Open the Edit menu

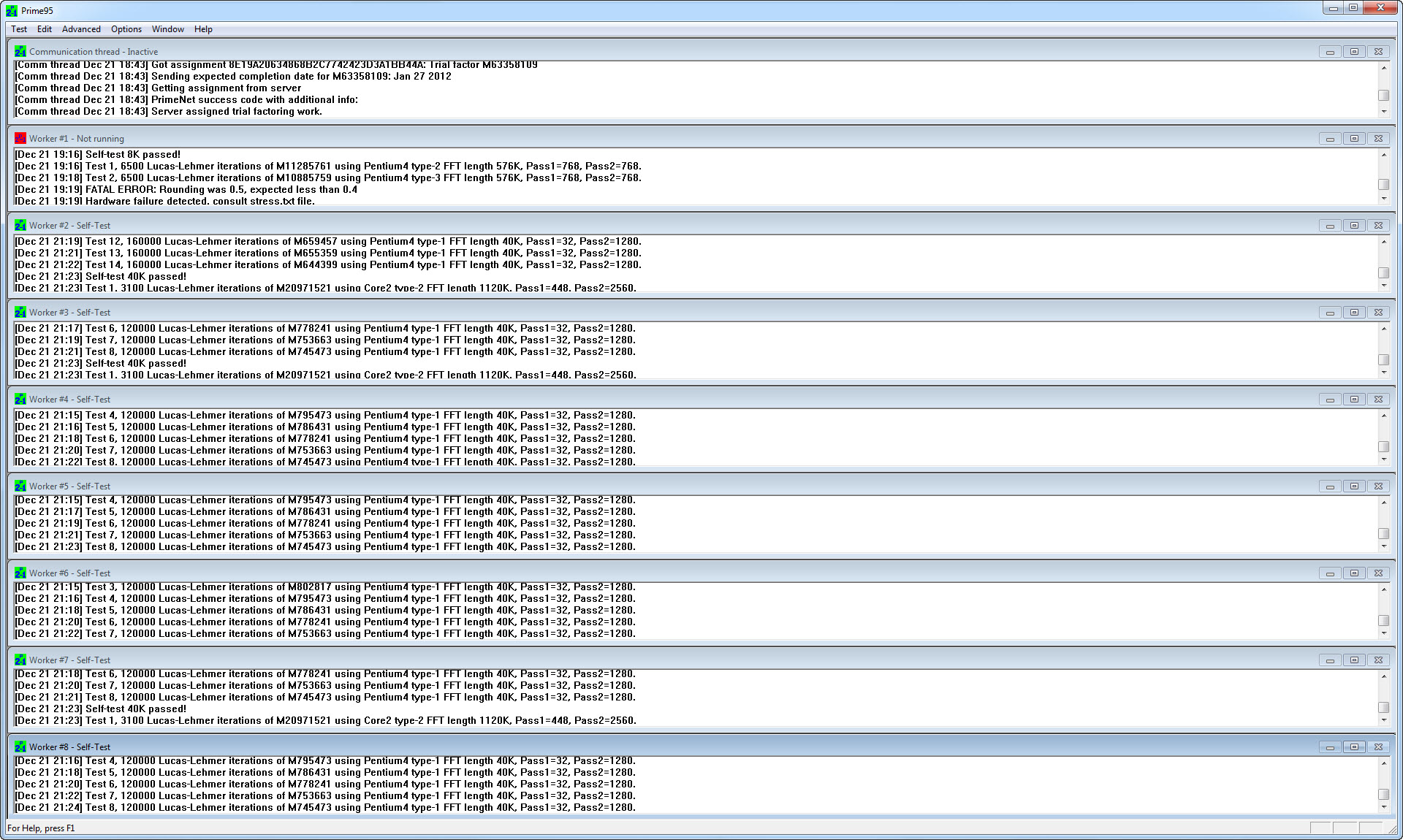click(45, 29)
